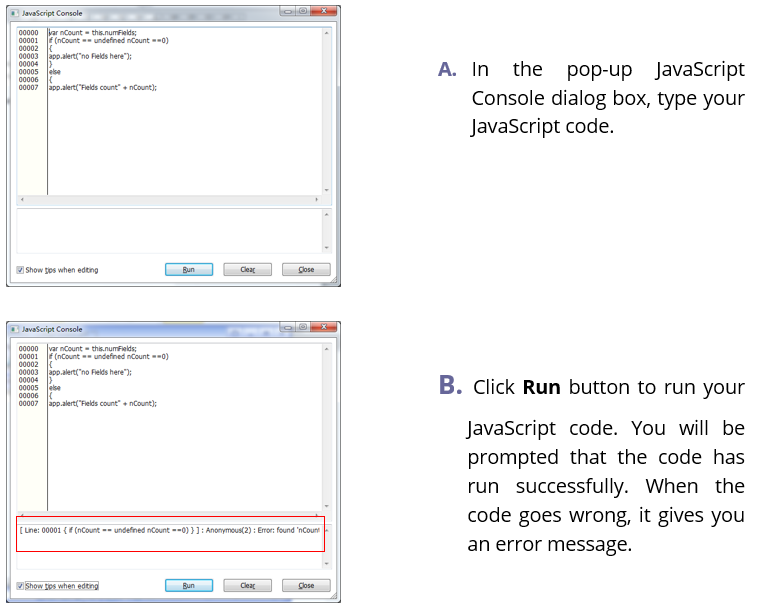
Task: Click code editor scroll-up arrow in lower console
Action: point(327,349)
